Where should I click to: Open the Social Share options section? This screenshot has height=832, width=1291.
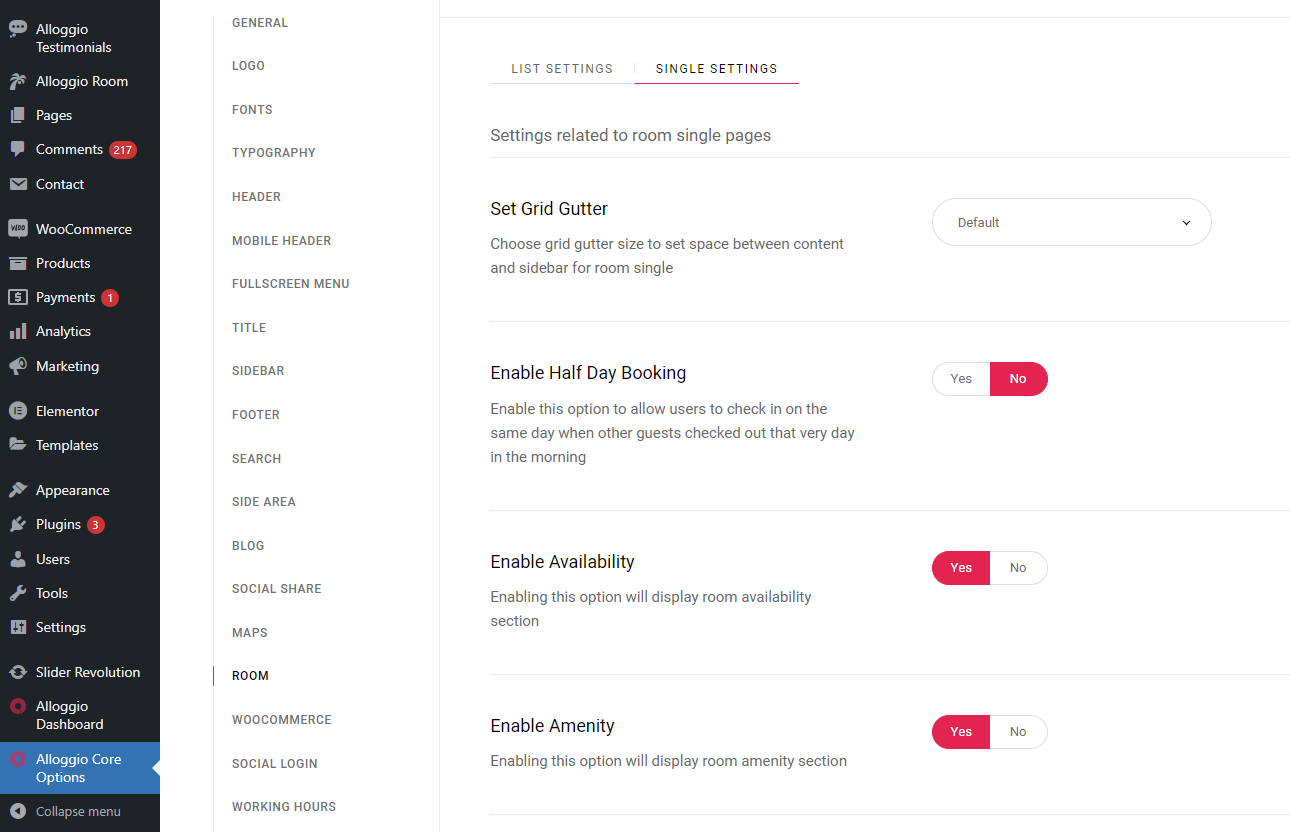(x=277, y=589)
